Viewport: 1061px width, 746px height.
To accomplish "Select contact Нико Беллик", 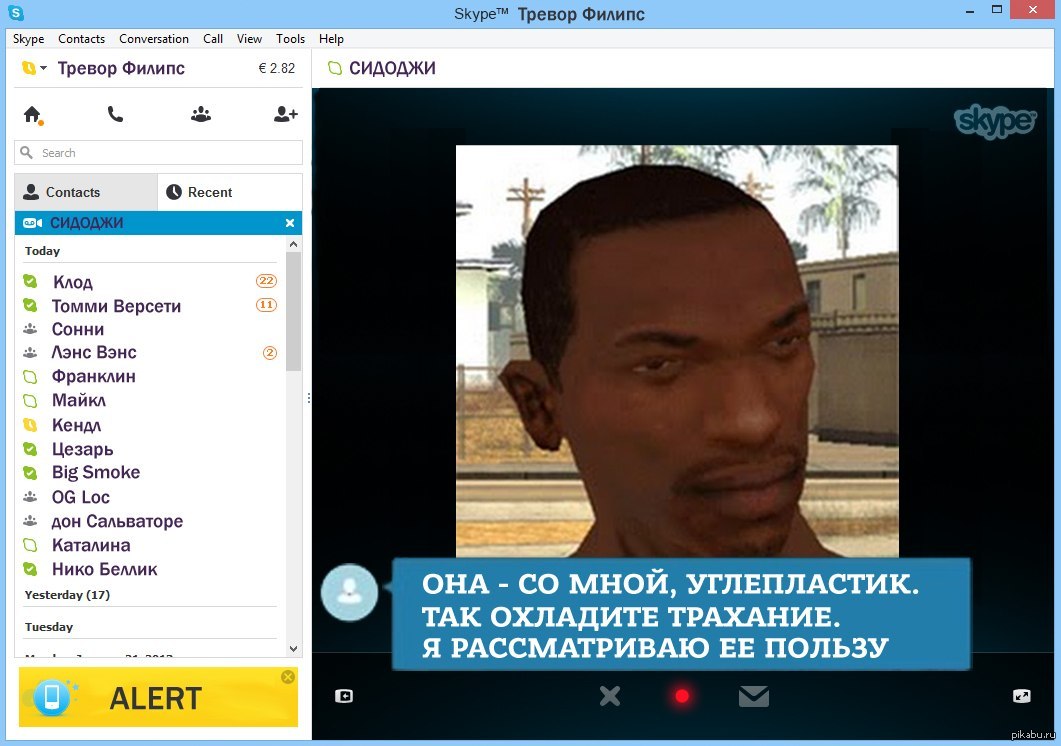I will point(104,569).
